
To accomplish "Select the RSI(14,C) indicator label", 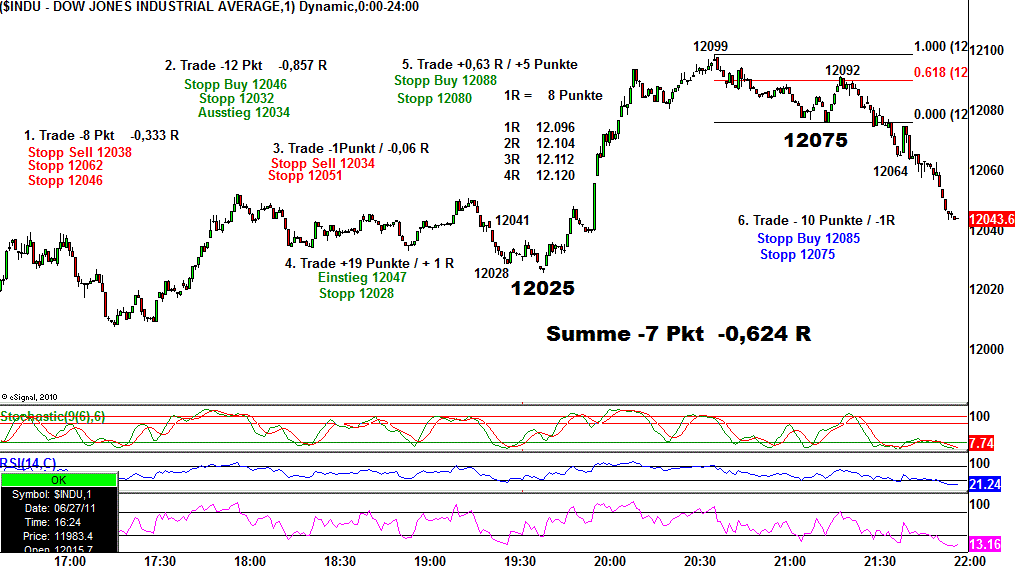I will [x=29, y=464].
